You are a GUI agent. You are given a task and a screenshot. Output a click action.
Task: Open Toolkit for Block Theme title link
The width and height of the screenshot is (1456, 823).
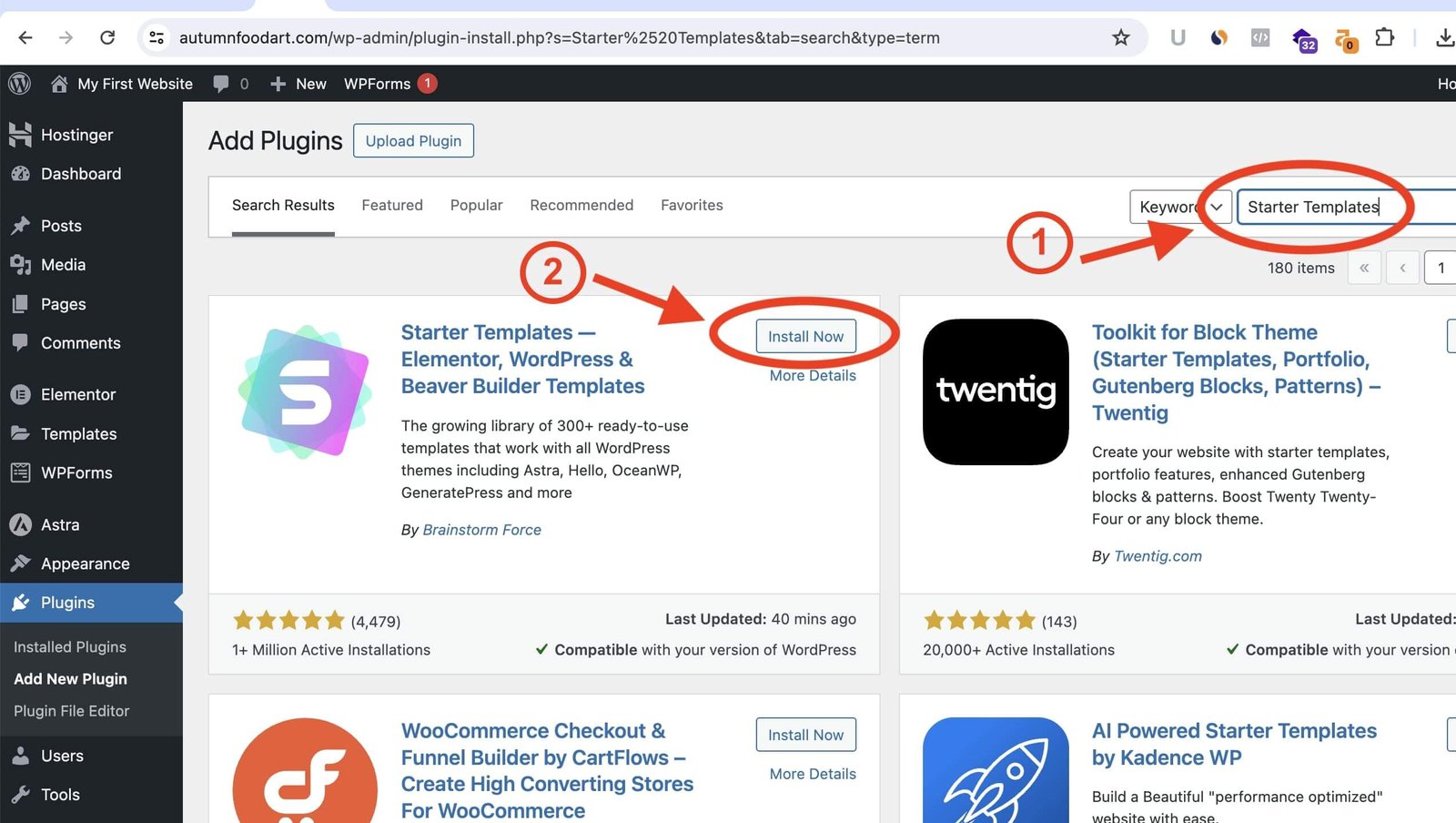(1237, 372)
